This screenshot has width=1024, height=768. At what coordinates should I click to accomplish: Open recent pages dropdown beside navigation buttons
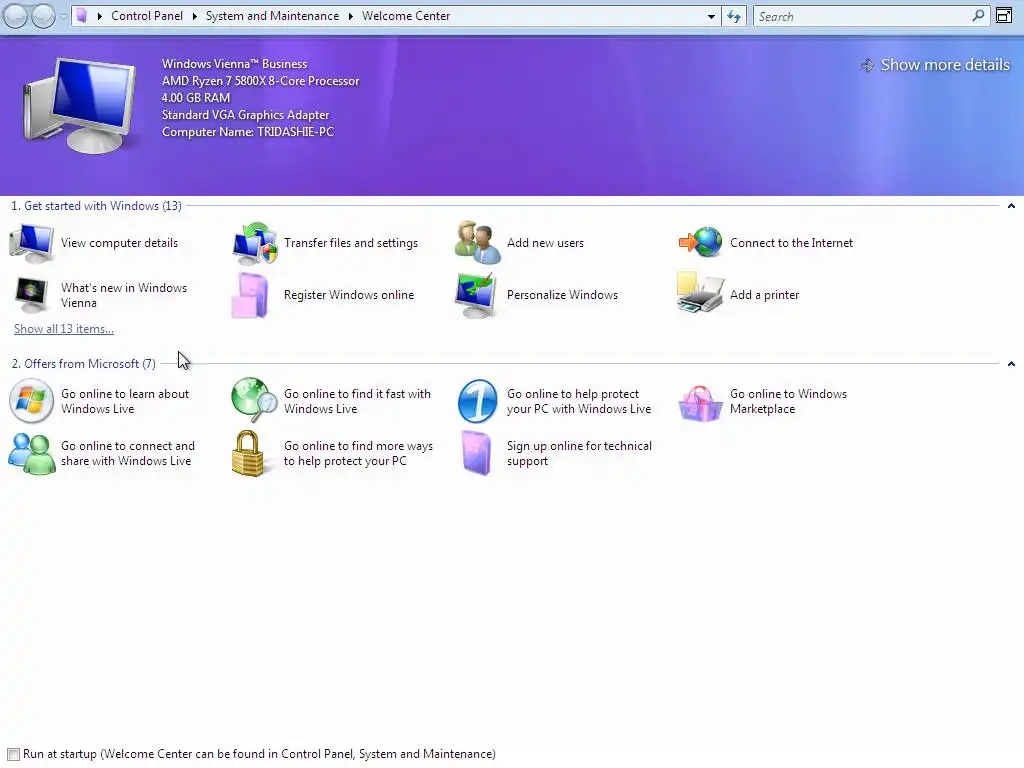[63, 16]
